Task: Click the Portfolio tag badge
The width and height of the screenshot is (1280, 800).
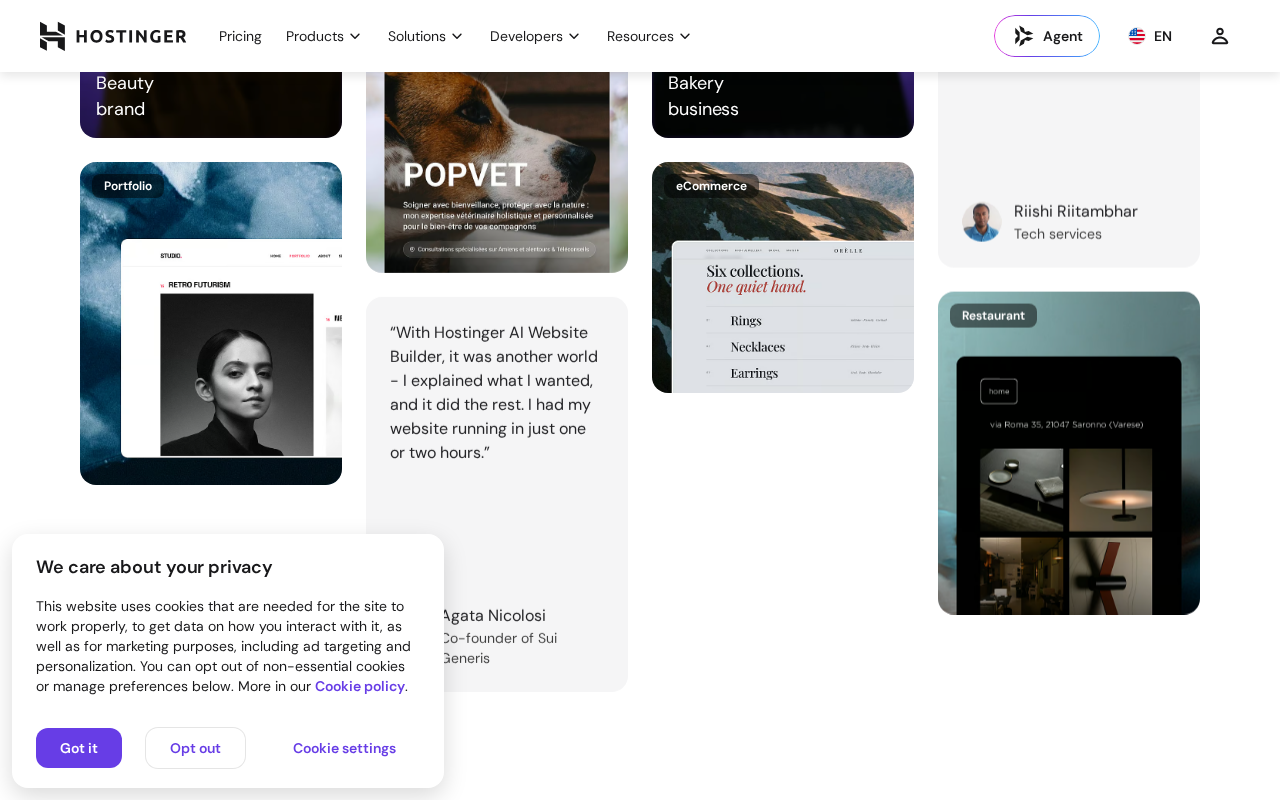Action: point(128,186)
